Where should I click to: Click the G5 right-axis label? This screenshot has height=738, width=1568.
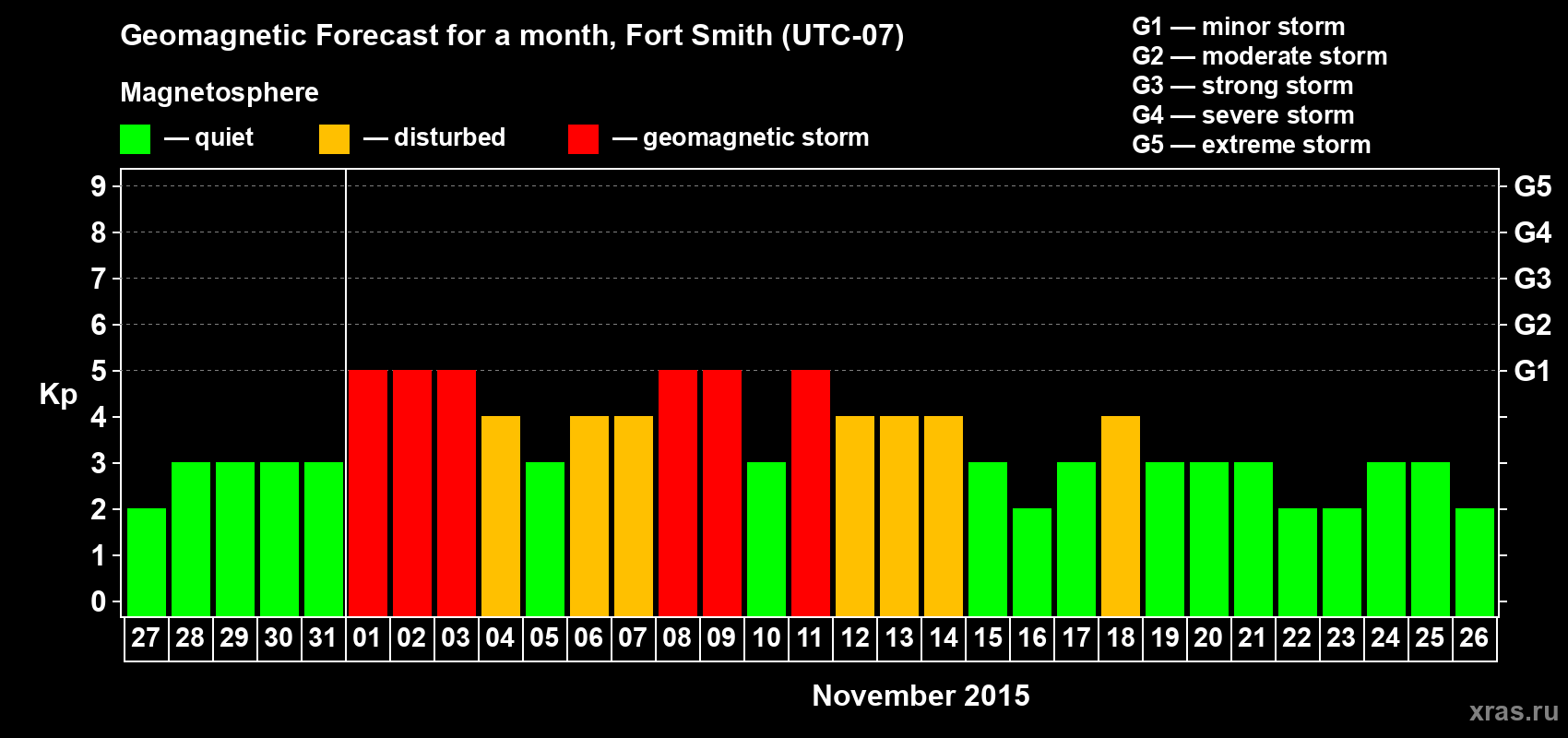[x=1533, y=186]
